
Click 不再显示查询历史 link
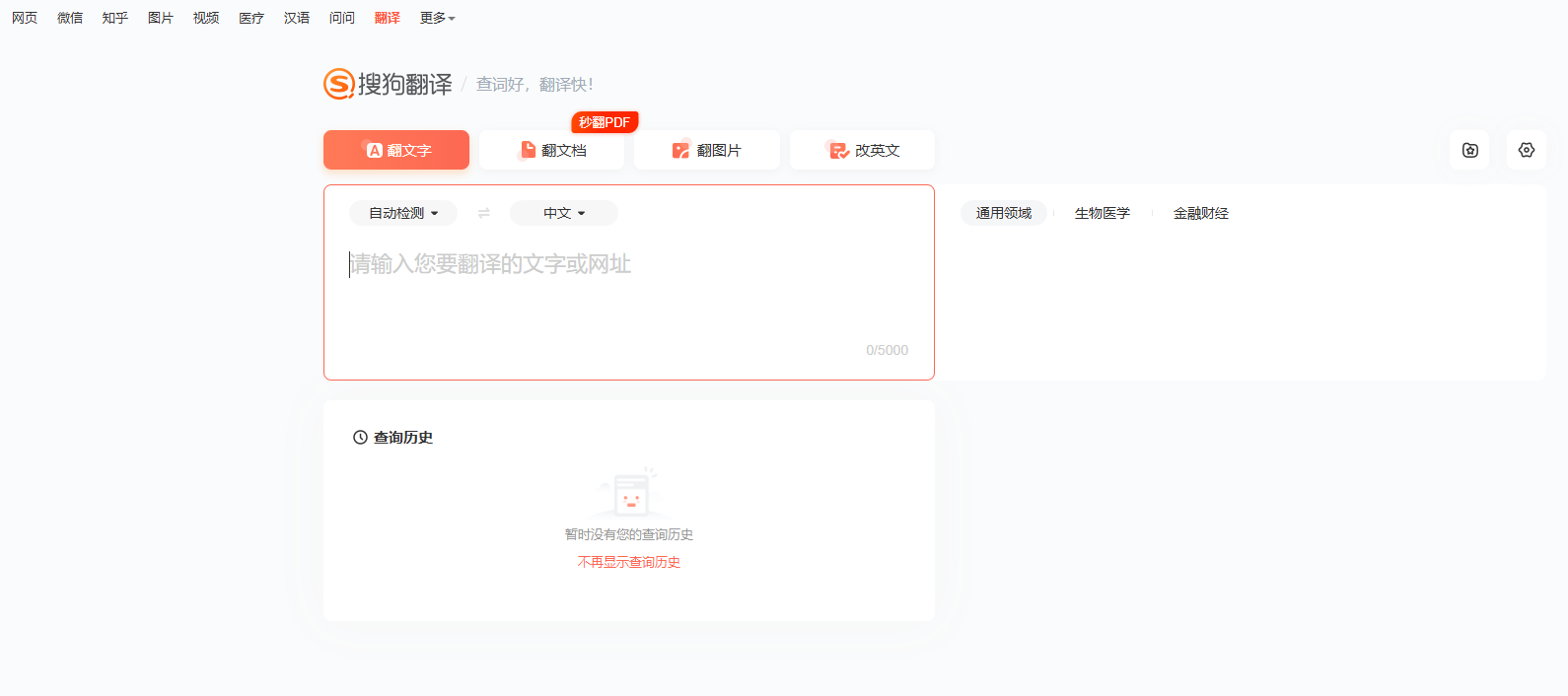pos(629,562)
